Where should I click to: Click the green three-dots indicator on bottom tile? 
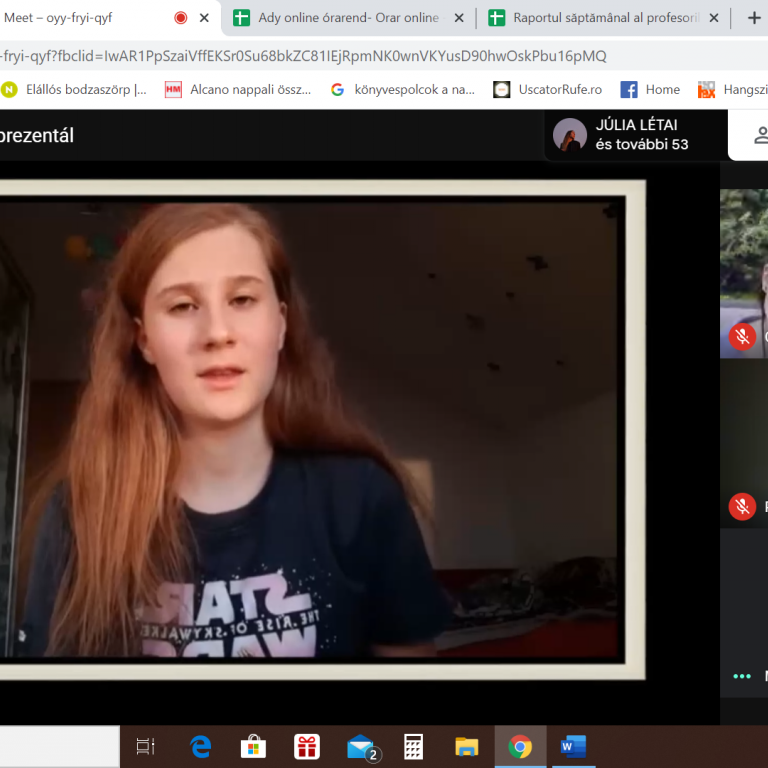[741, 676]
